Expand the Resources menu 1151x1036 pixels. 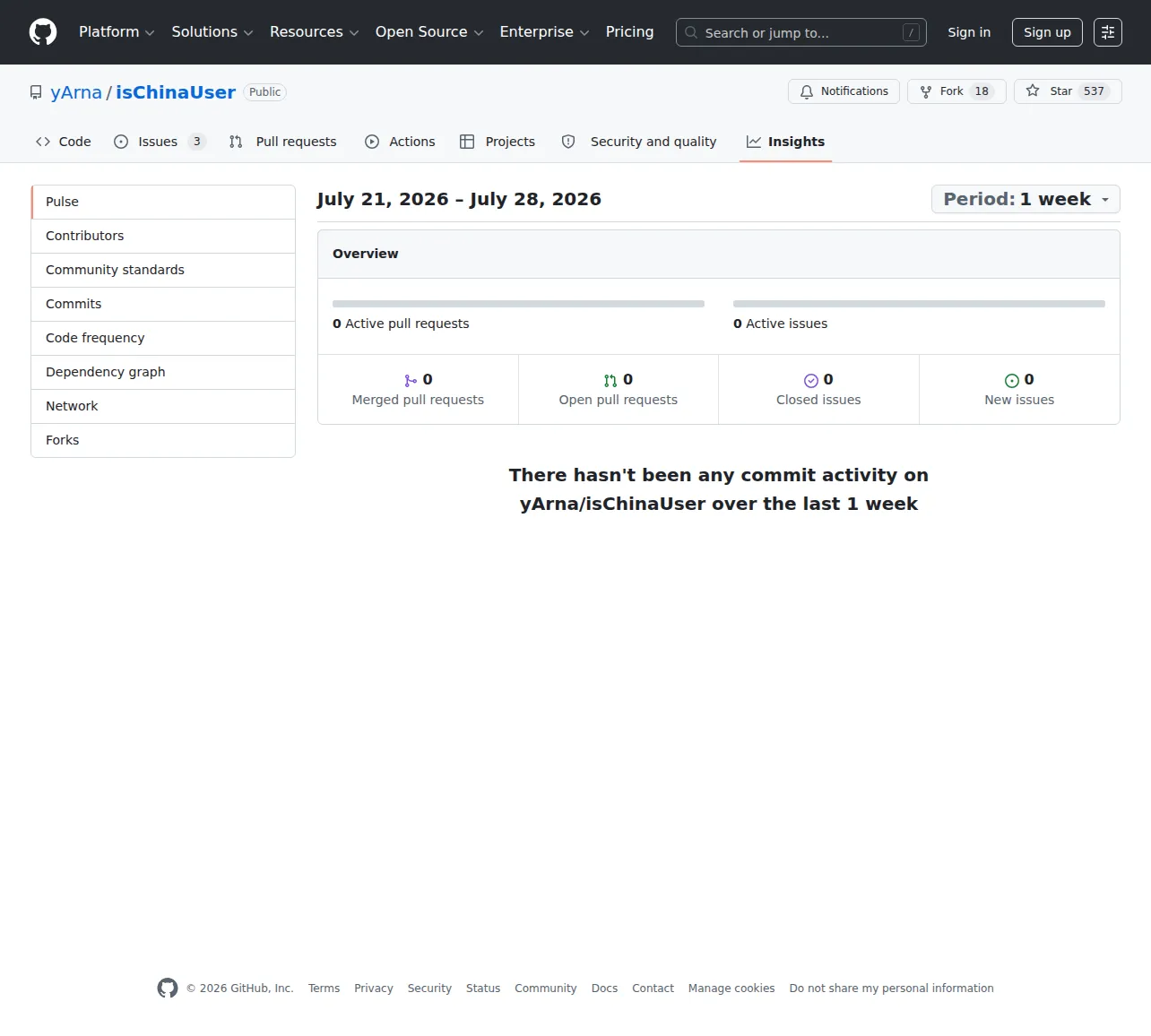(315, 32)
